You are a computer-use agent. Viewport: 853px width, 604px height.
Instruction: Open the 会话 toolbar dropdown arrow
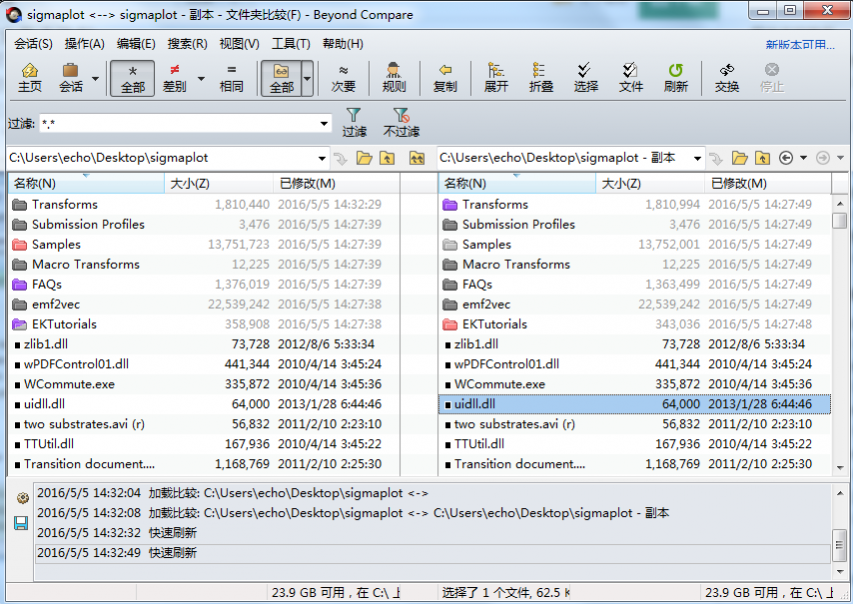96,78
